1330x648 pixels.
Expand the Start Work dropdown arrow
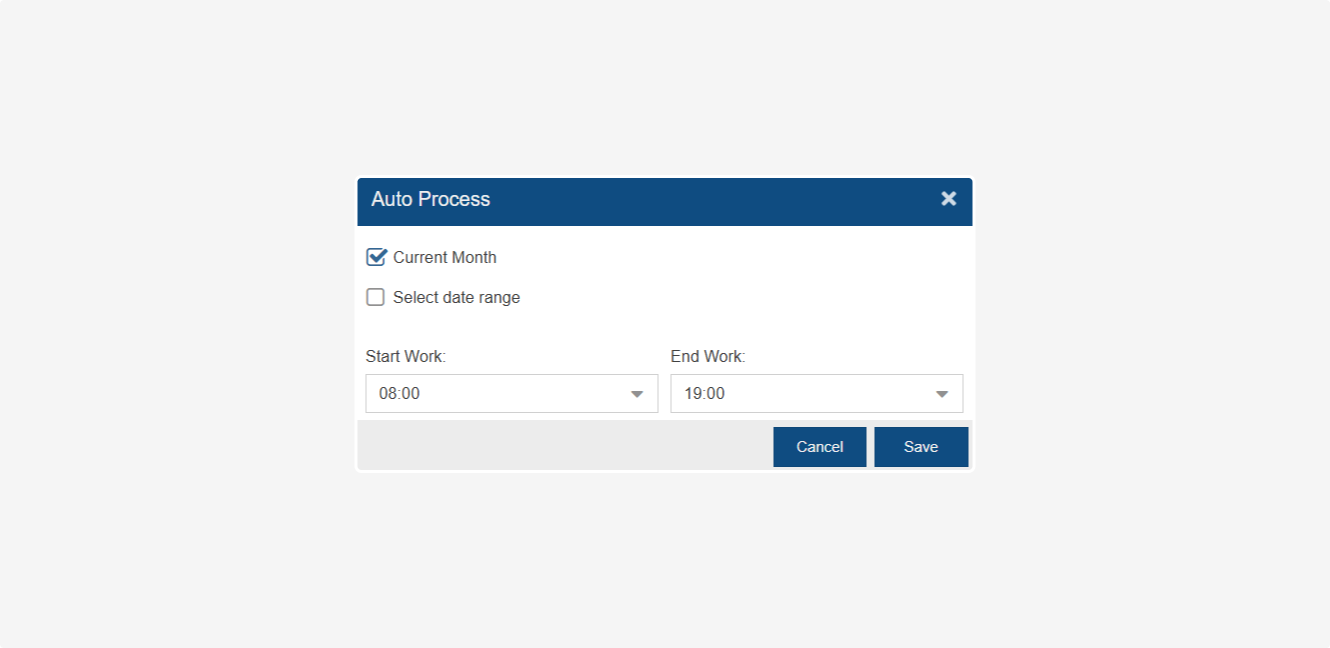tap(637, 394)
